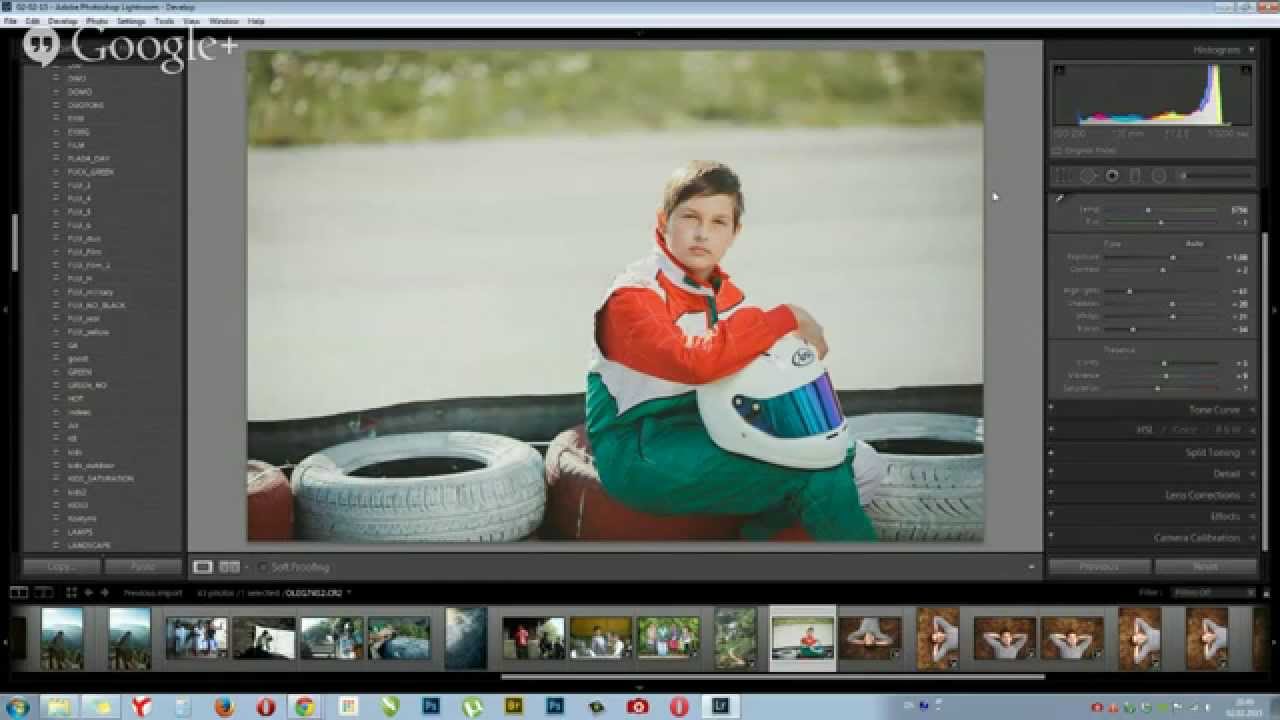The width and height of the screenshot is (1280, 720).
Task: Select the Radial Filter tool
Action: [x=1159, y=175]
